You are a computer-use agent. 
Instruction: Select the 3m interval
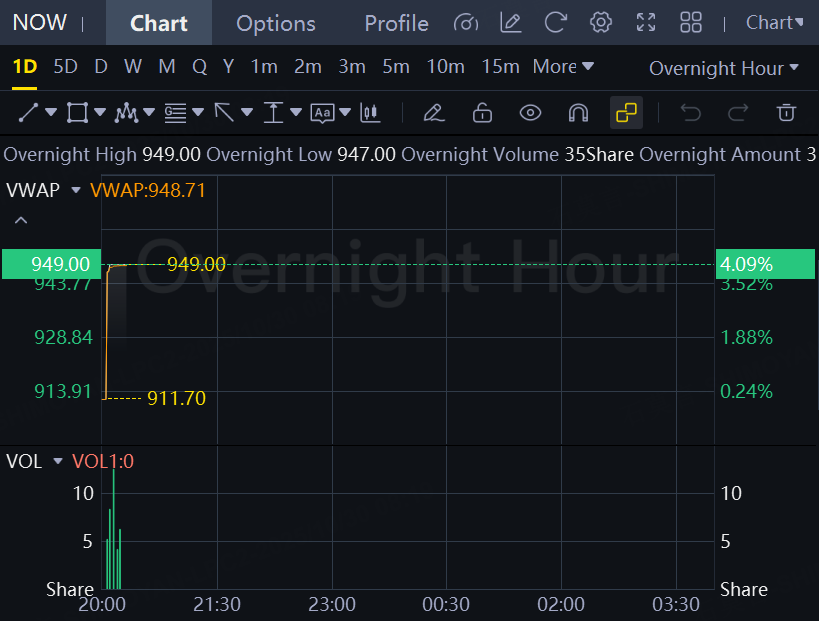352,67
